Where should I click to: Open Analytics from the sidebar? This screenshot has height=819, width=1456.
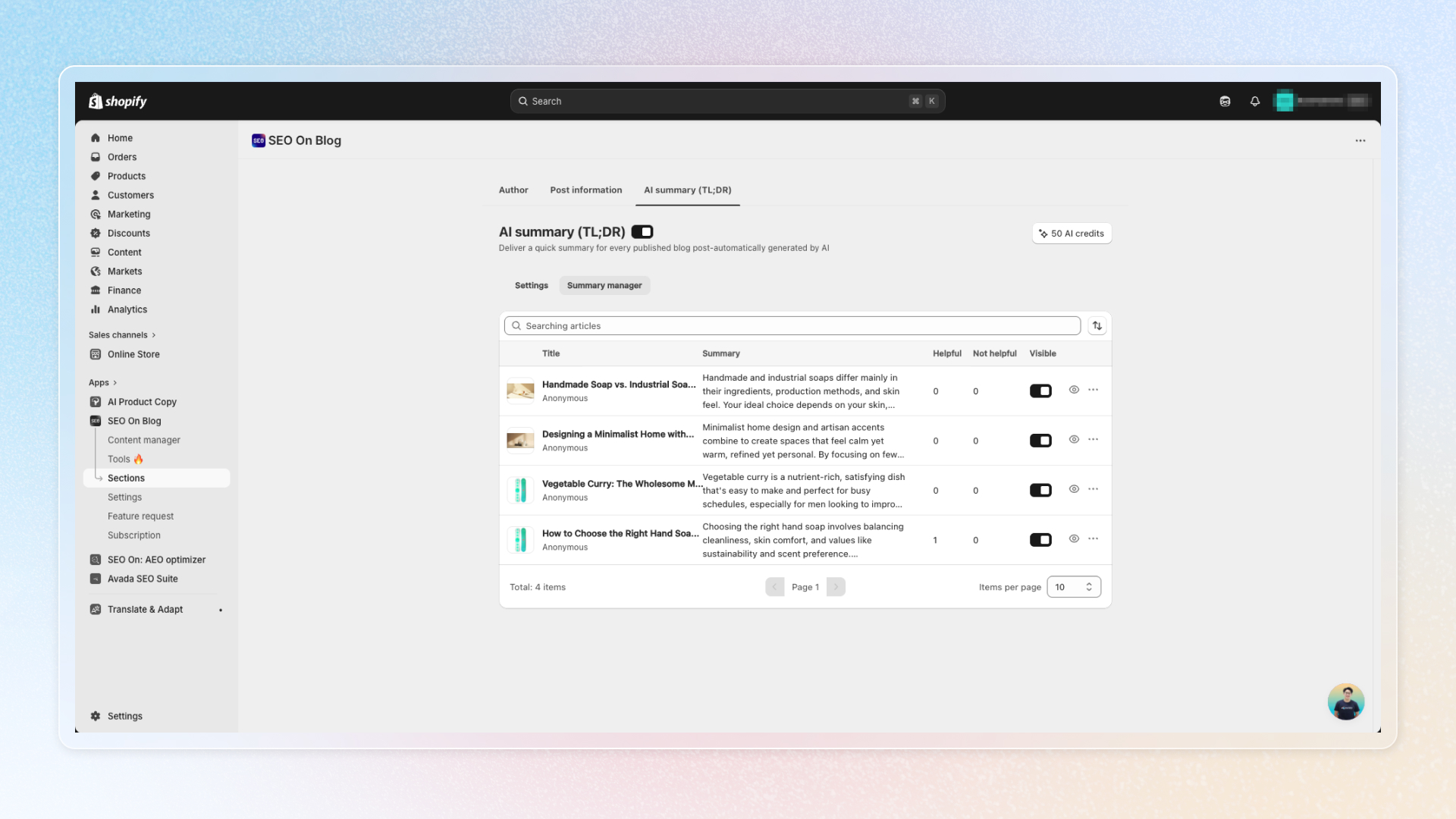pos(127,309)
